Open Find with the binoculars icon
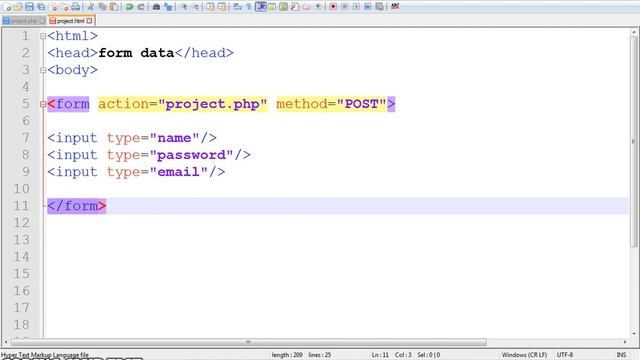The image size is (640, 360). 156,7
